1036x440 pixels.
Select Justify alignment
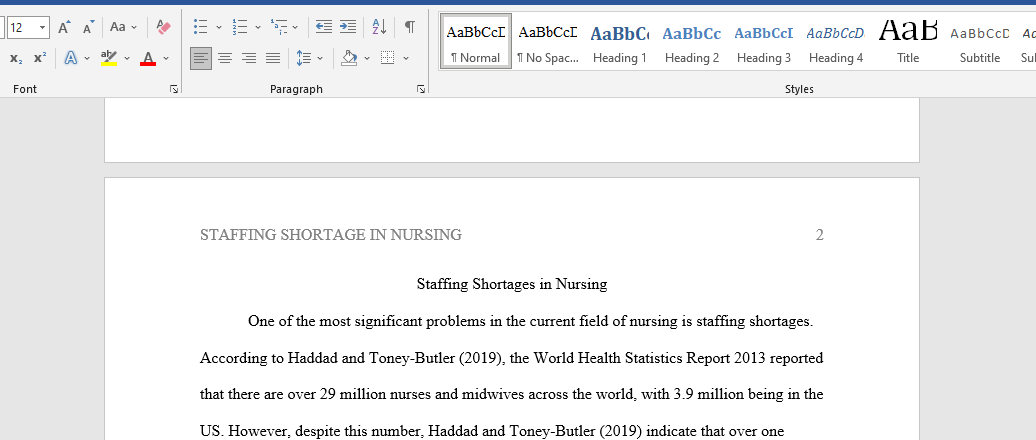tap(273, 58)
